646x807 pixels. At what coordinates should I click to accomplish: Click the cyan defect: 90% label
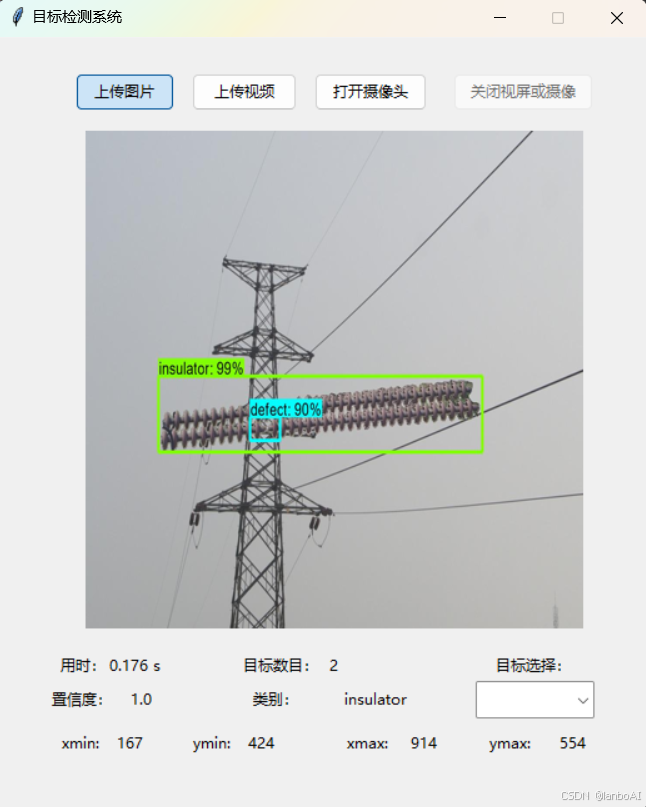pyautogui.click(x=286, y=410)
